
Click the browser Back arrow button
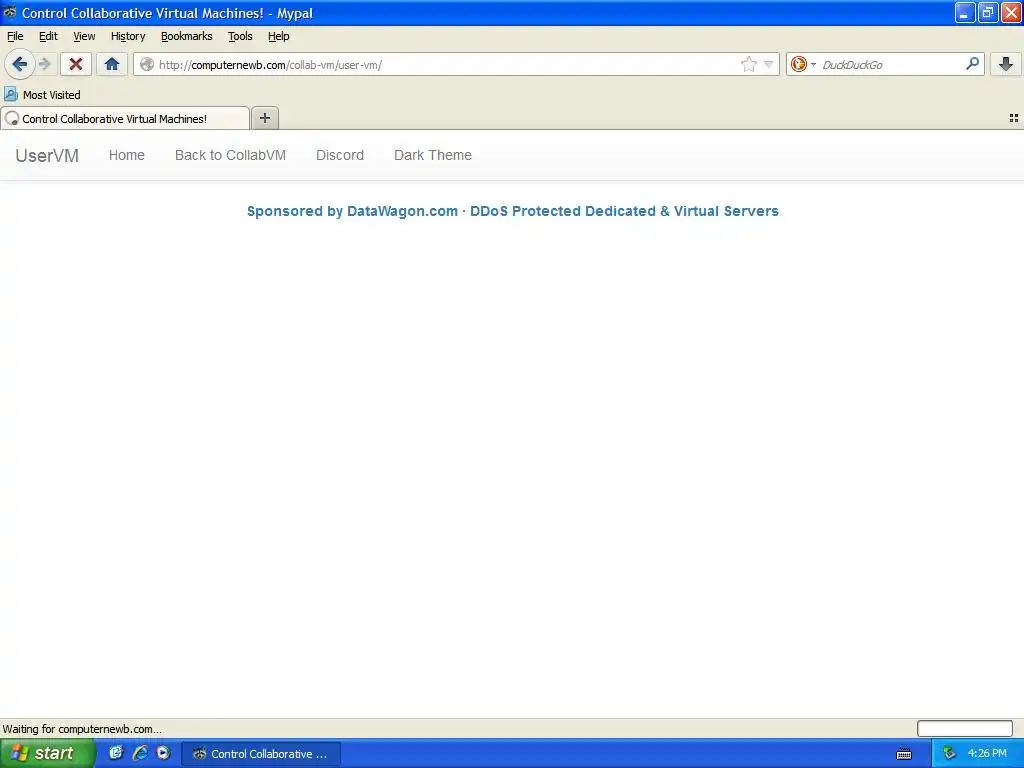coord(20,64)
